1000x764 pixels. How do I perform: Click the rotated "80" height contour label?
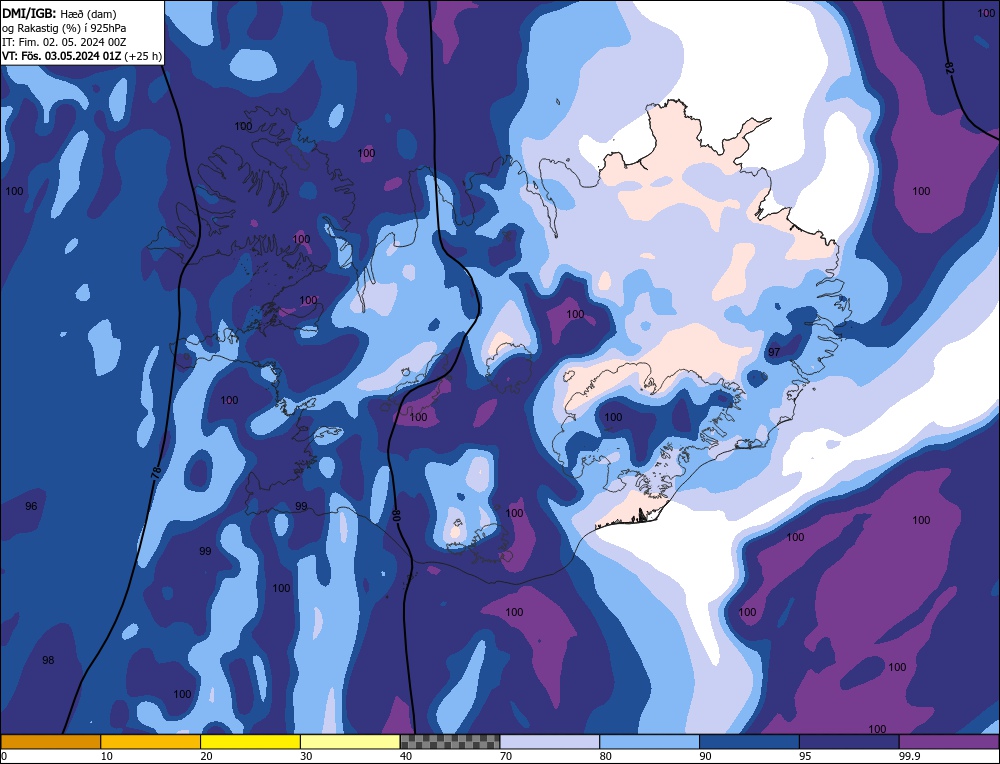tap(395, 515)
